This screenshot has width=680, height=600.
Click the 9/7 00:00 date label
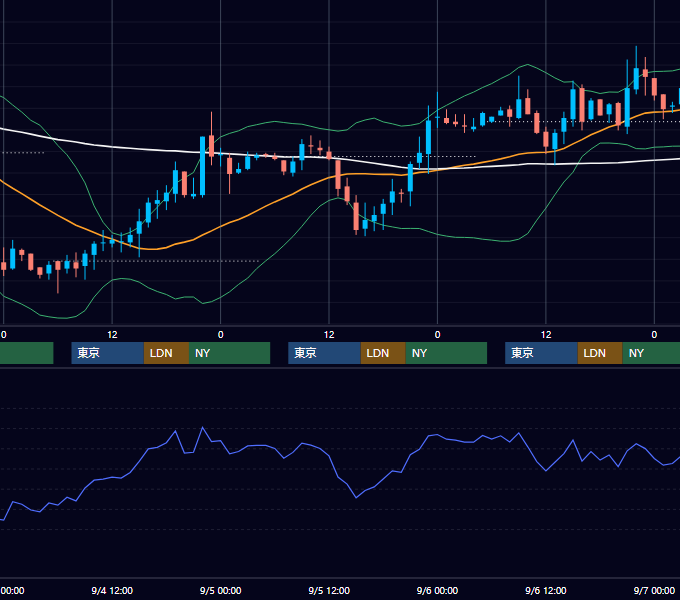click(x=654, y=590)
